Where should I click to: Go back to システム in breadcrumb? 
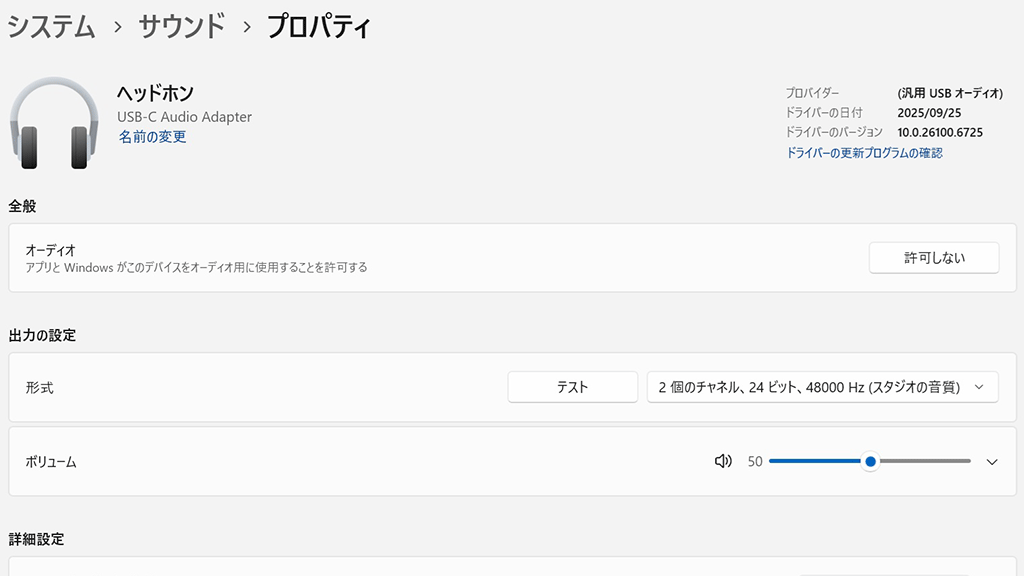click(51, 27)
